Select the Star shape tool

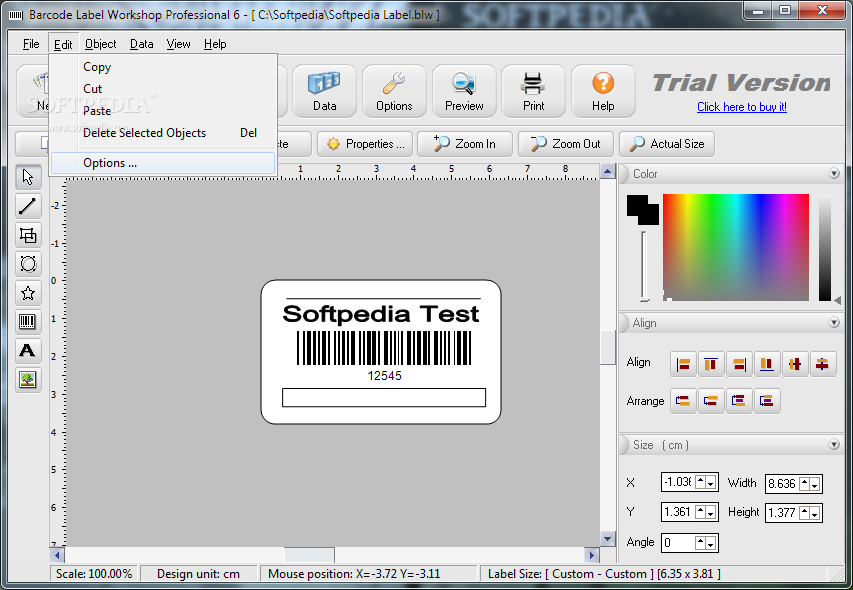coord(28,293)
